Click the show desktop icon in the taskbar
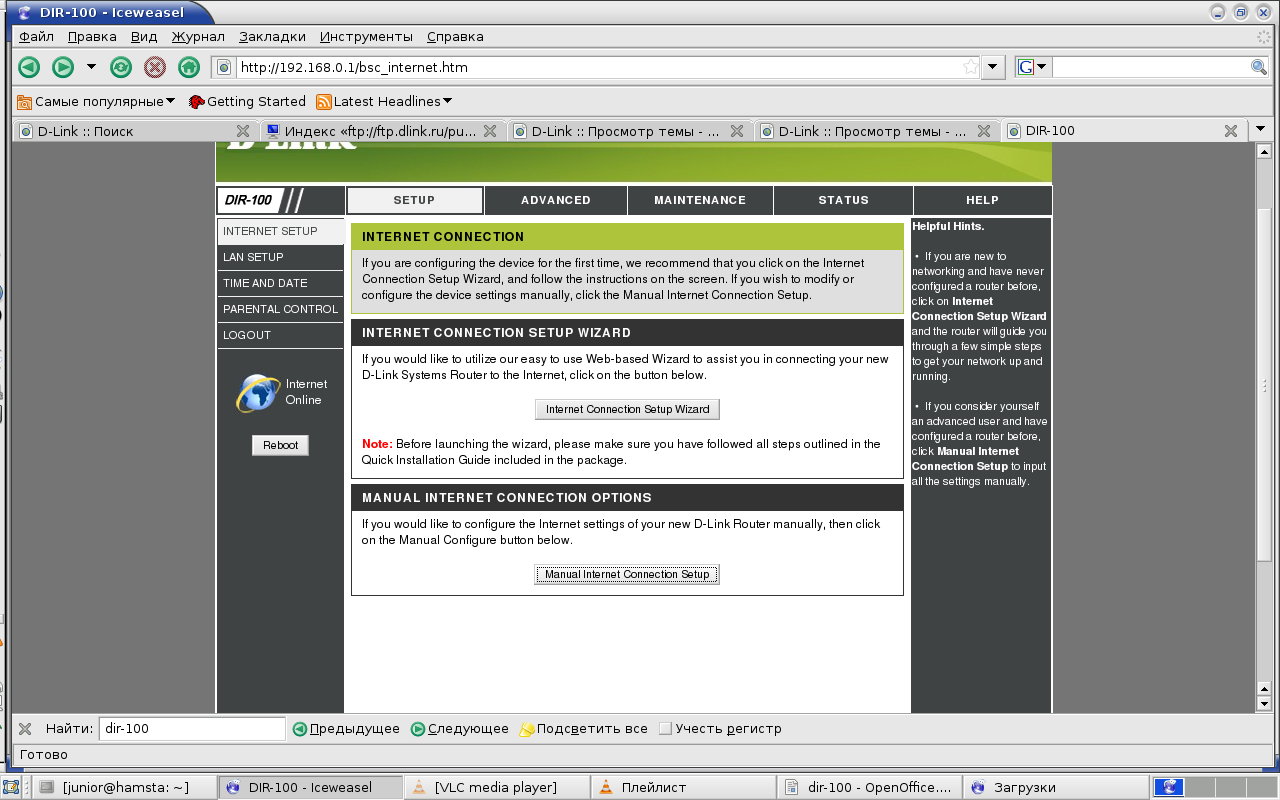Viewport: 1280px width, 800px height. click(x=13, y=787)
